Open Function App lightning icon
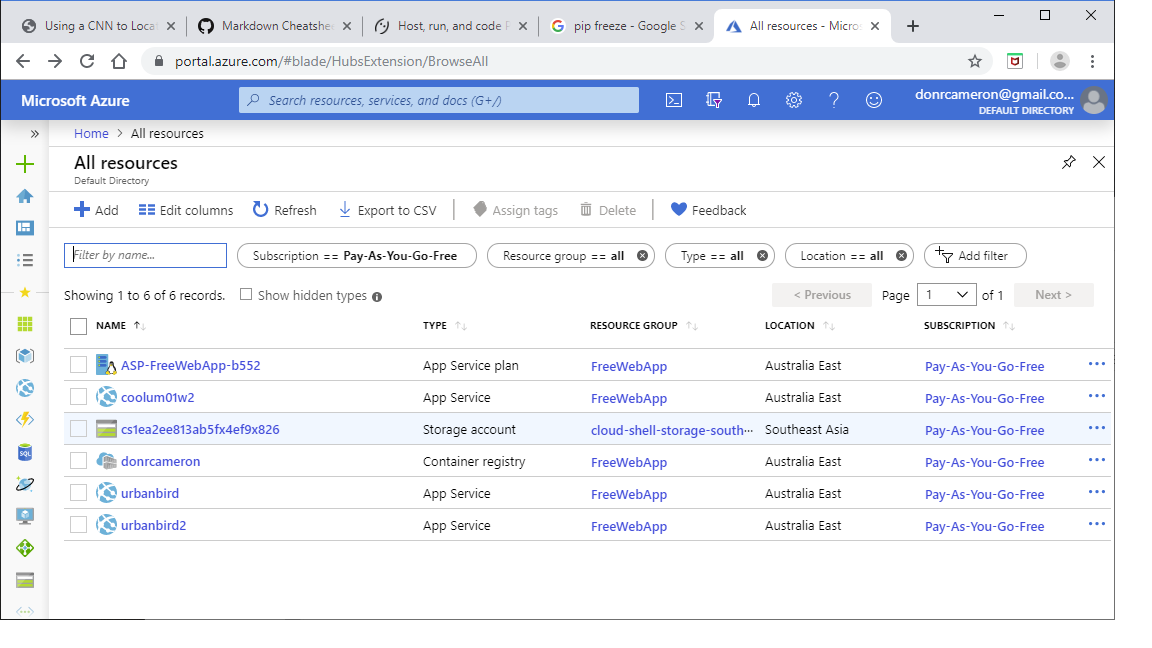The height and width of the screenshot is (648, 1152). tap(25, 420)
